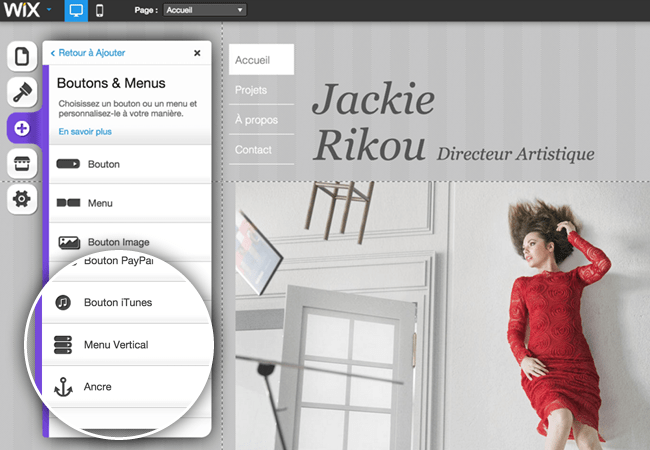Click the purple Add plus icon

point(22,128)
